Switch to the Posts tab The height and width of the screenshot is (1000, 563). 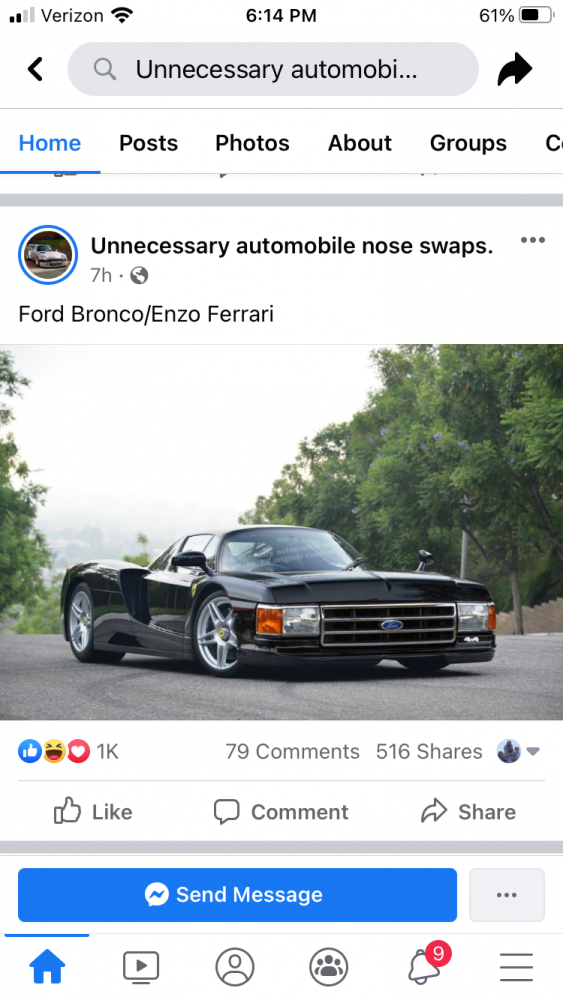pyautogui.click(x=148, y=143)
